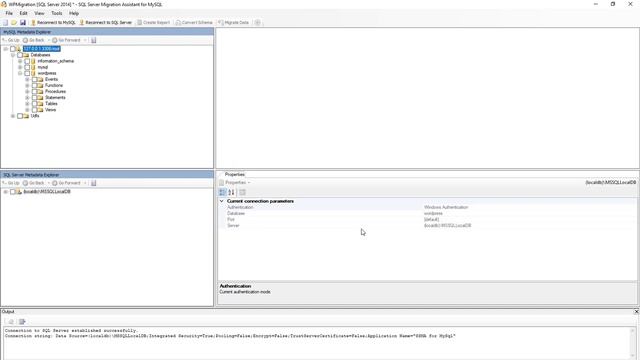
Task: Click the Open Project folder icon
Action: pyautogui.click(x=14, y=22)
